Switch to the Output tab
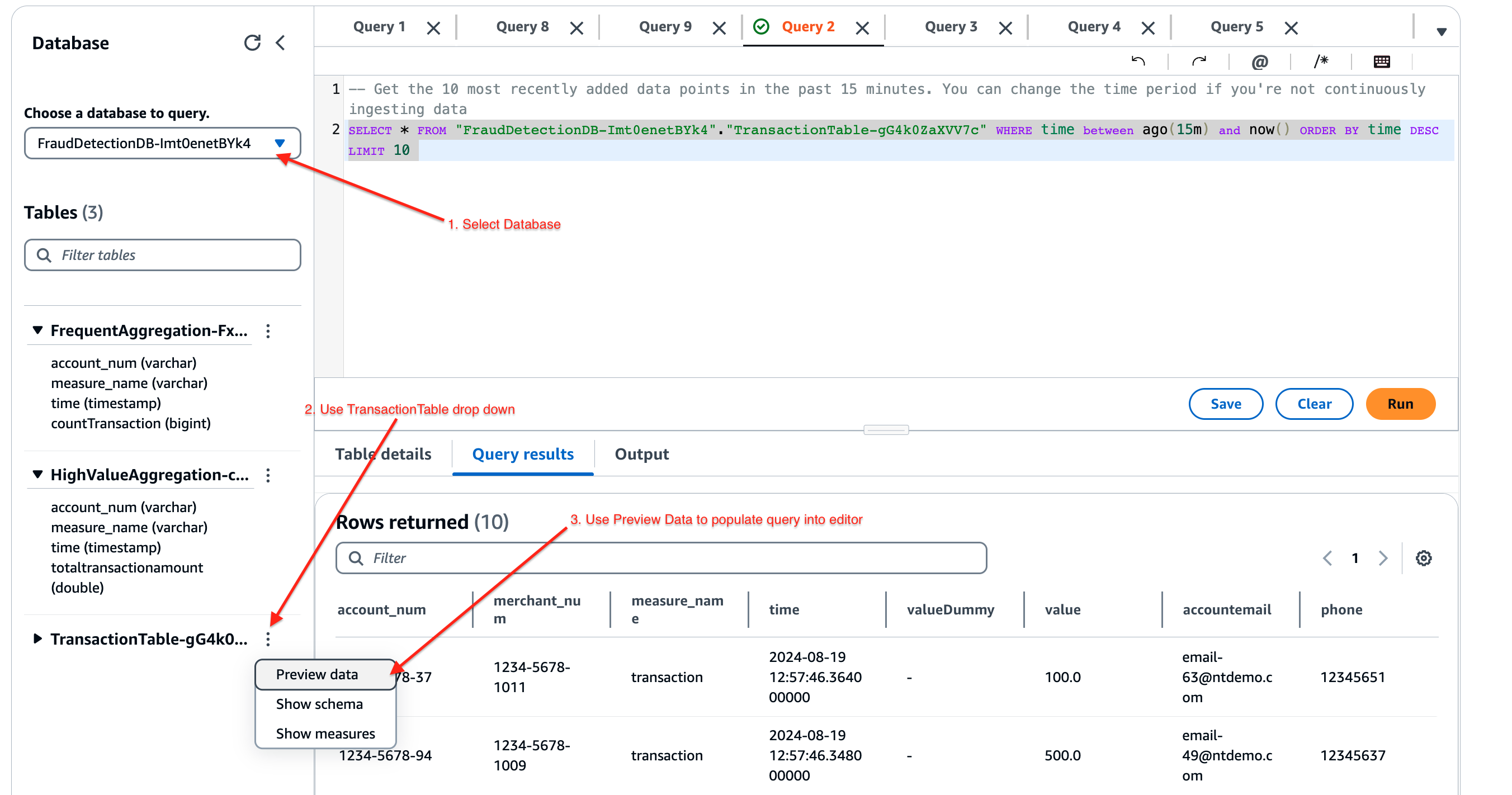 pos(641,454)
